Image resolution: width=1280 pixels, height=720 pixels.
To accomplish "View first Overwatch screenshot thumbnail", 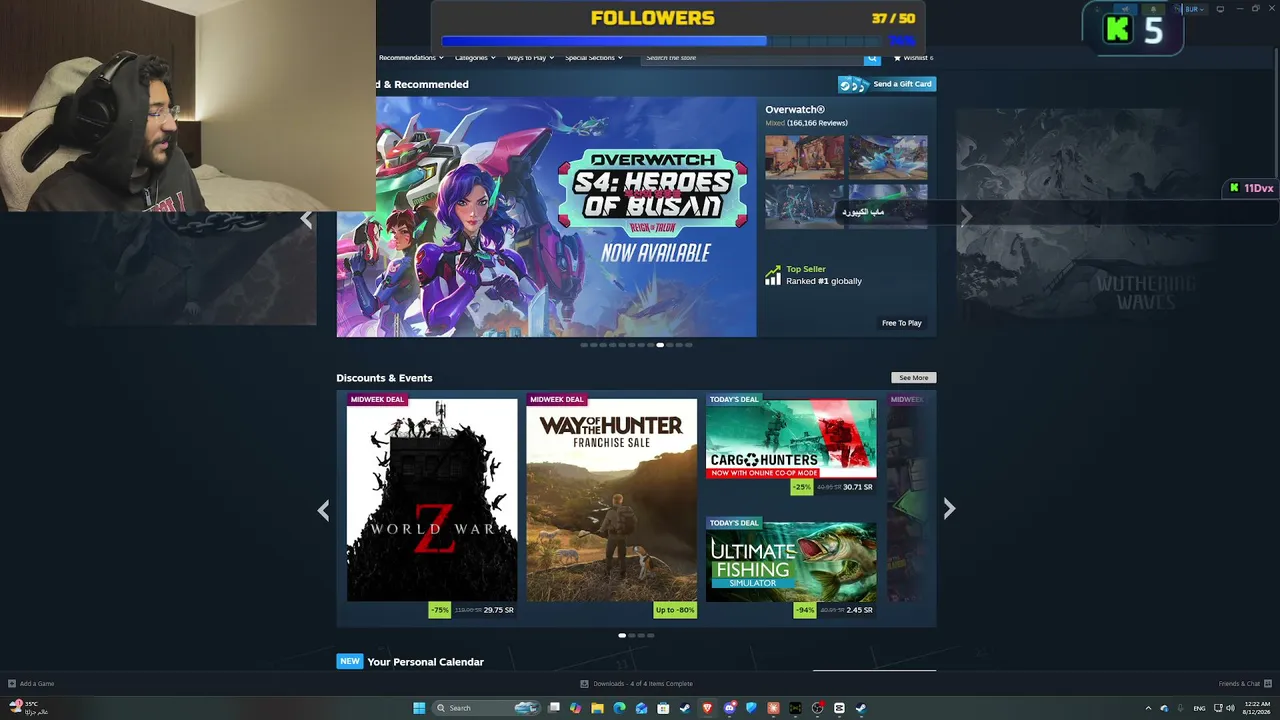I will tap(804, 157).
